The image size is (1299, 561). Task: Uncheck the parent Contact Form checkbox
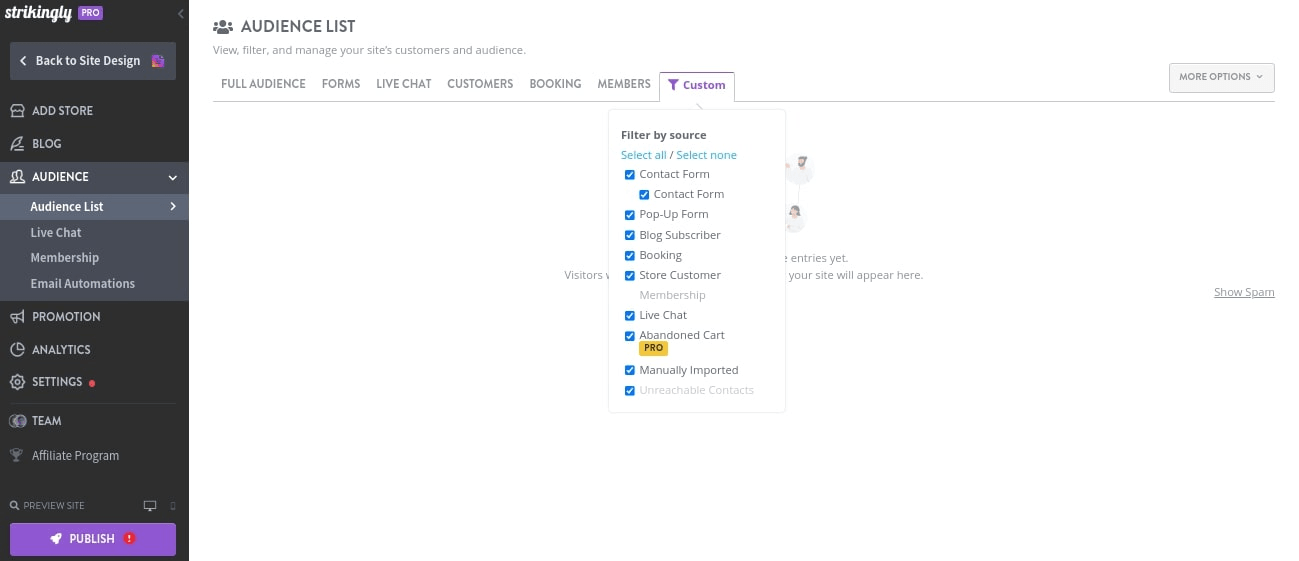pos(630,175)
